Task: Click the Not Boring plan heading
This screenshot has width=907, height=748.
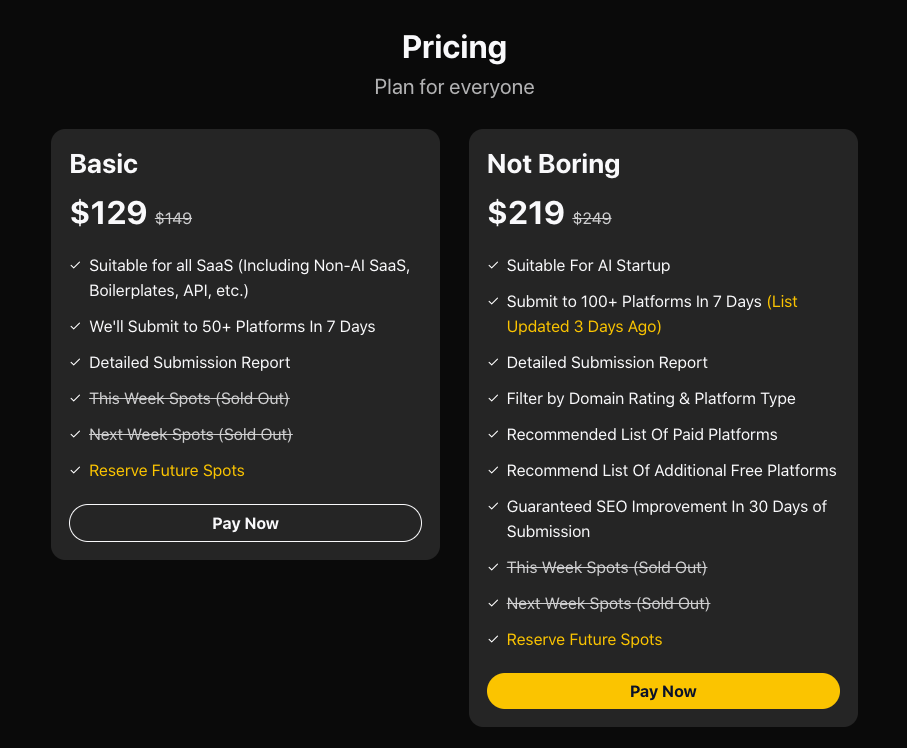Action: [x=553, y=164]
